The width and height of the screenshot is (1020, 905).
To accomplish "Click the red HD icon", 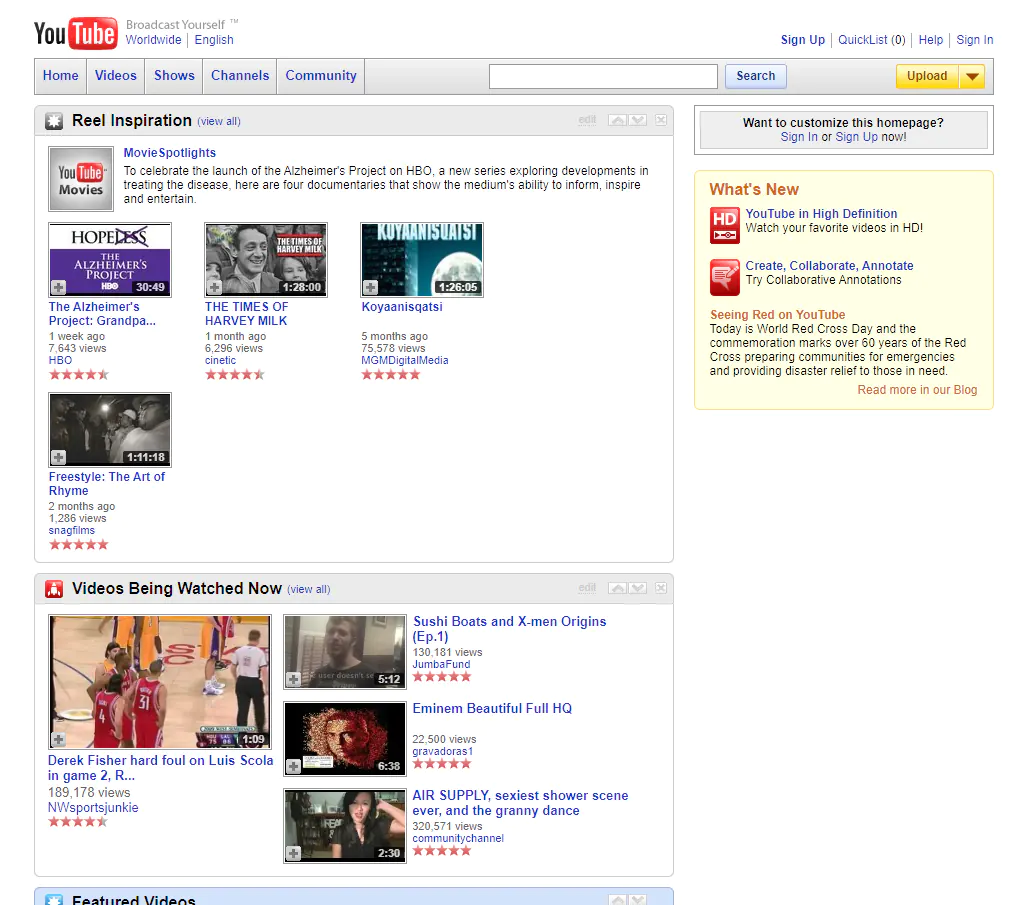I will click(x=725, y=225).
